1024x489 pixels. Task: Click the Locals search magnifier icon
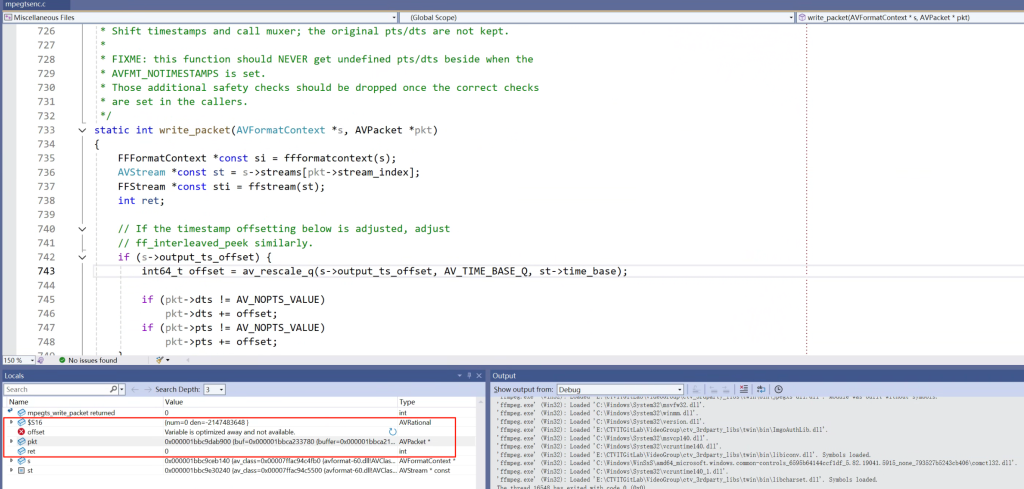[112, 389]
